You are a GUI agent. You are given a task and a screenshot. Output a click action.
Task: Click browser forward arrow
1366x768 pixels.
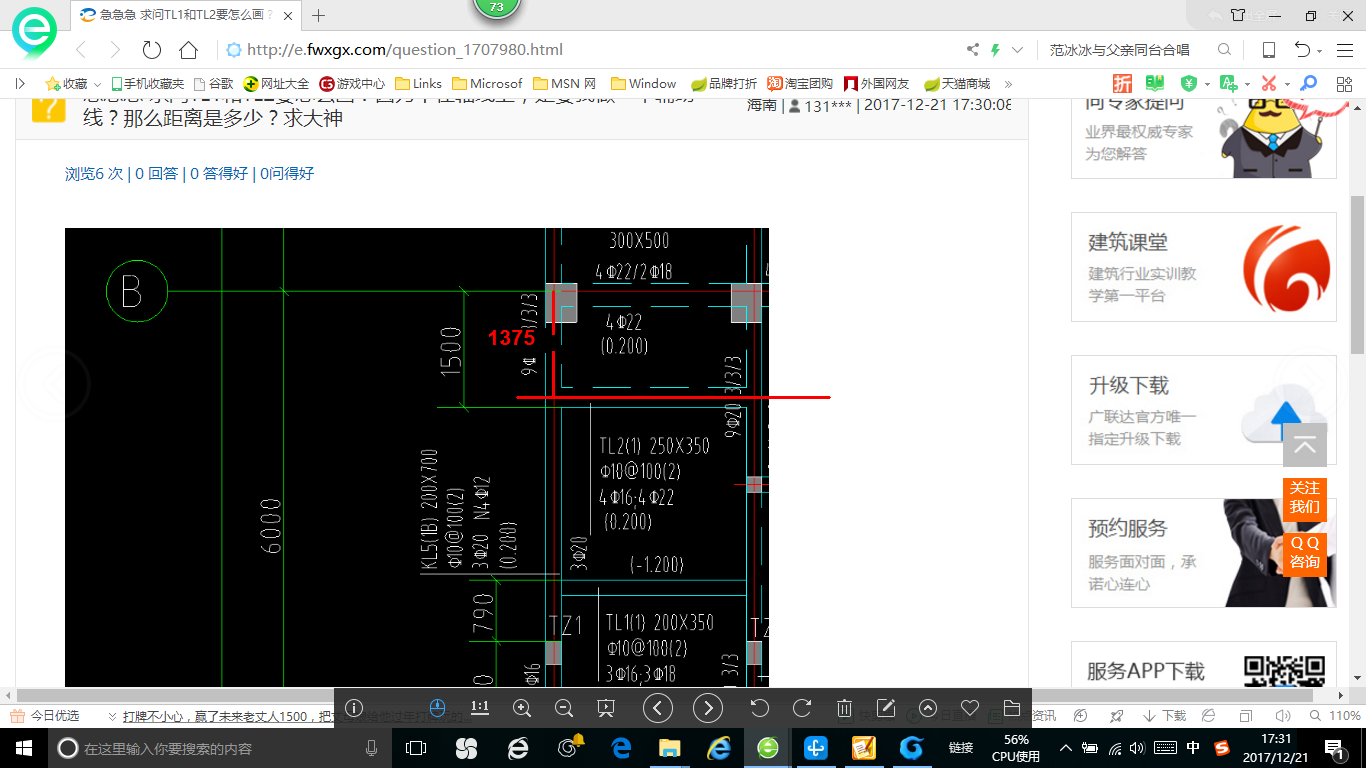[x=115, y=50]
